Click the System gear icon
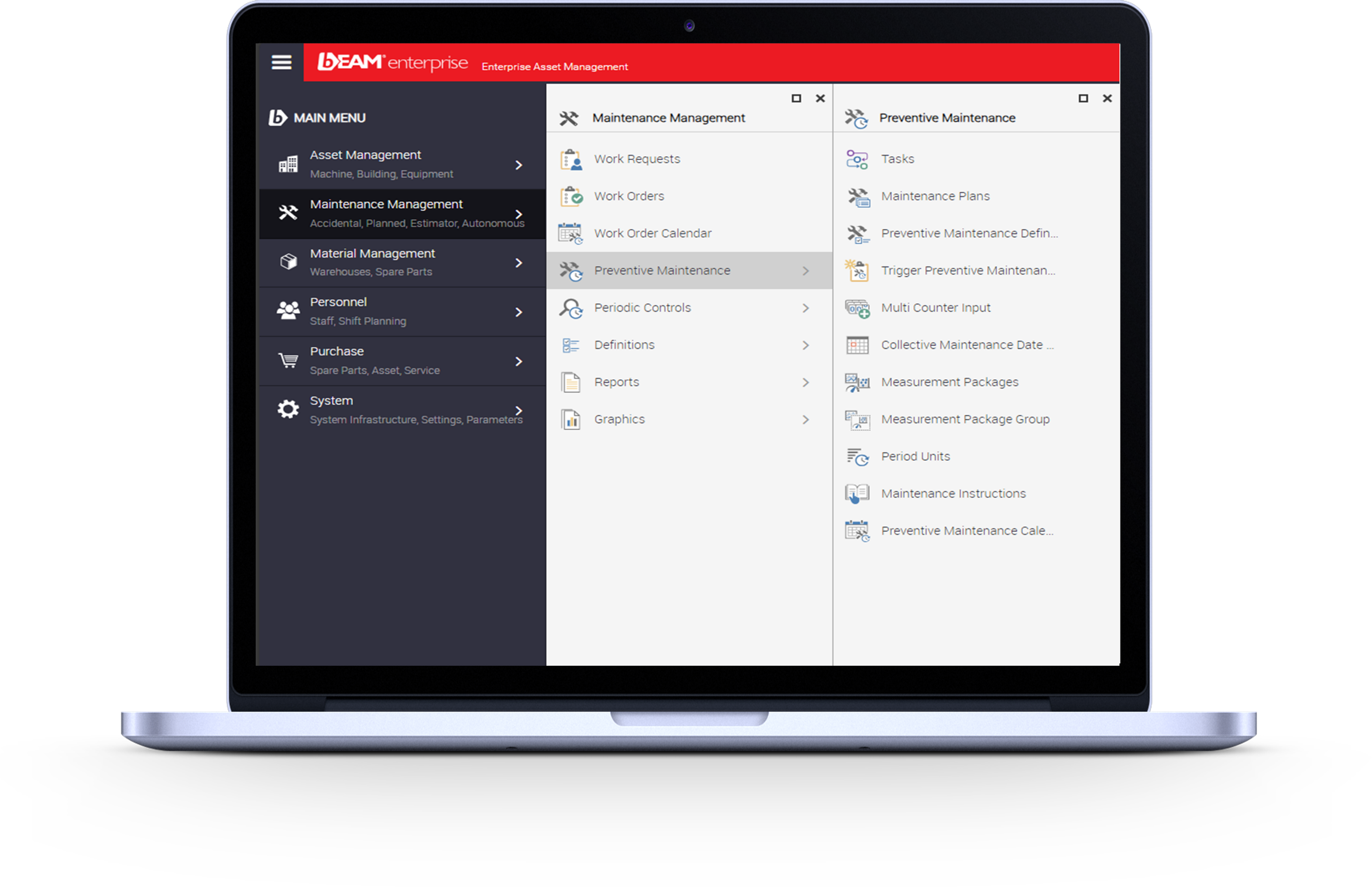 coord(288,409)
